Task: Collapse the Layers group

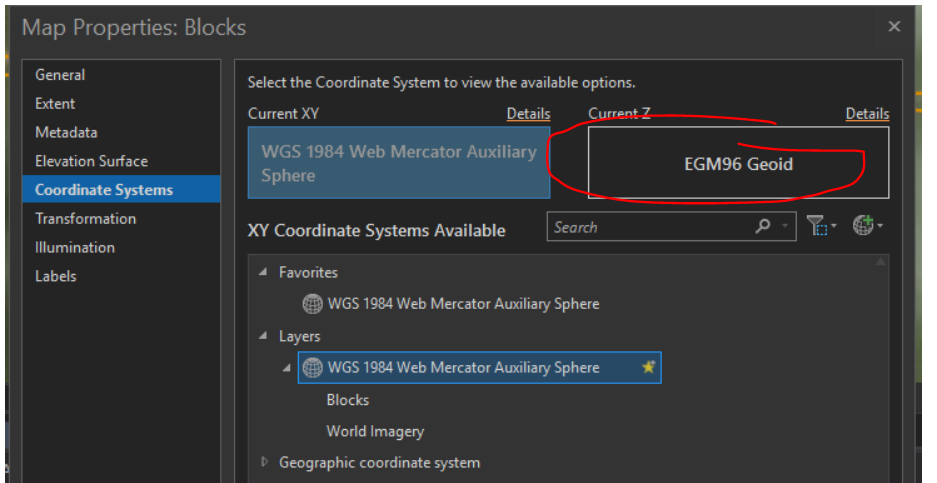Action: (264, 336)
